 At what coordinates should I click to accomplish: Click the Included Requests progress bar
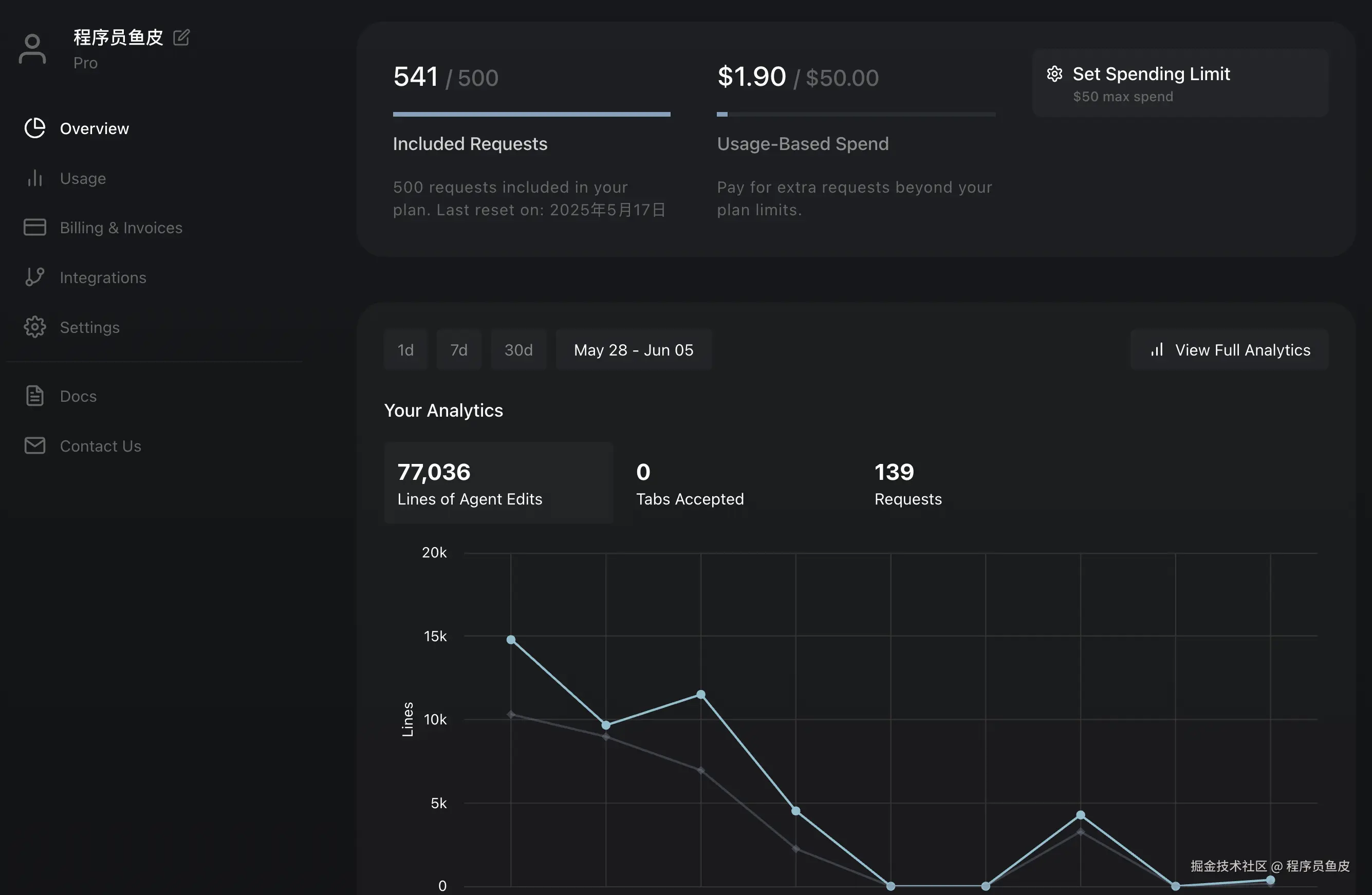pyautogui.click(x=531, y=114)
